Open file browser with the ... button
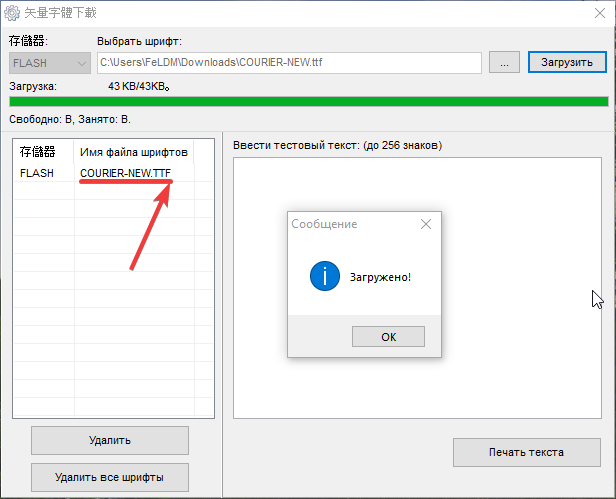616x499 pixels. (x=504, y=62)
